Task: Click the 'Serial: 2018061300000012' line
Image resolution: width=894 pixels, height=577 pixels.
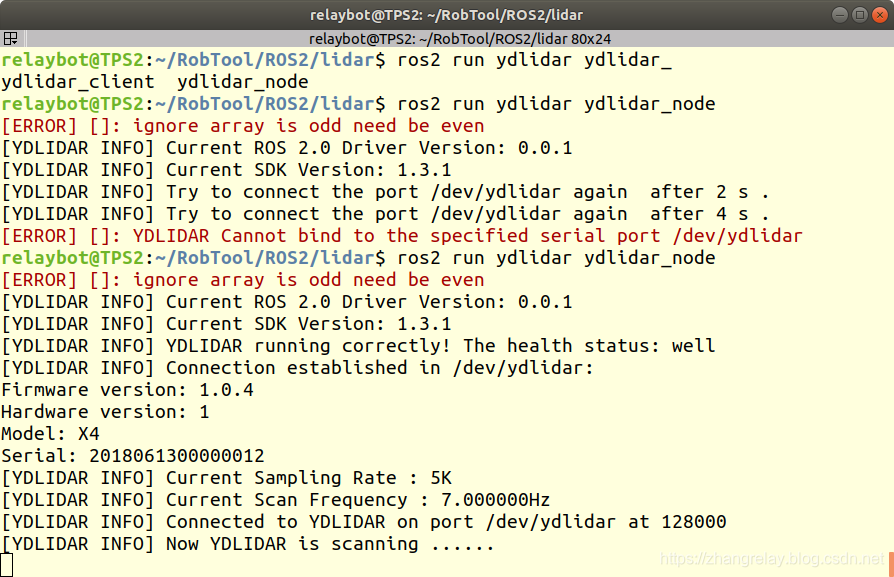Action: (x=133, y=456)
